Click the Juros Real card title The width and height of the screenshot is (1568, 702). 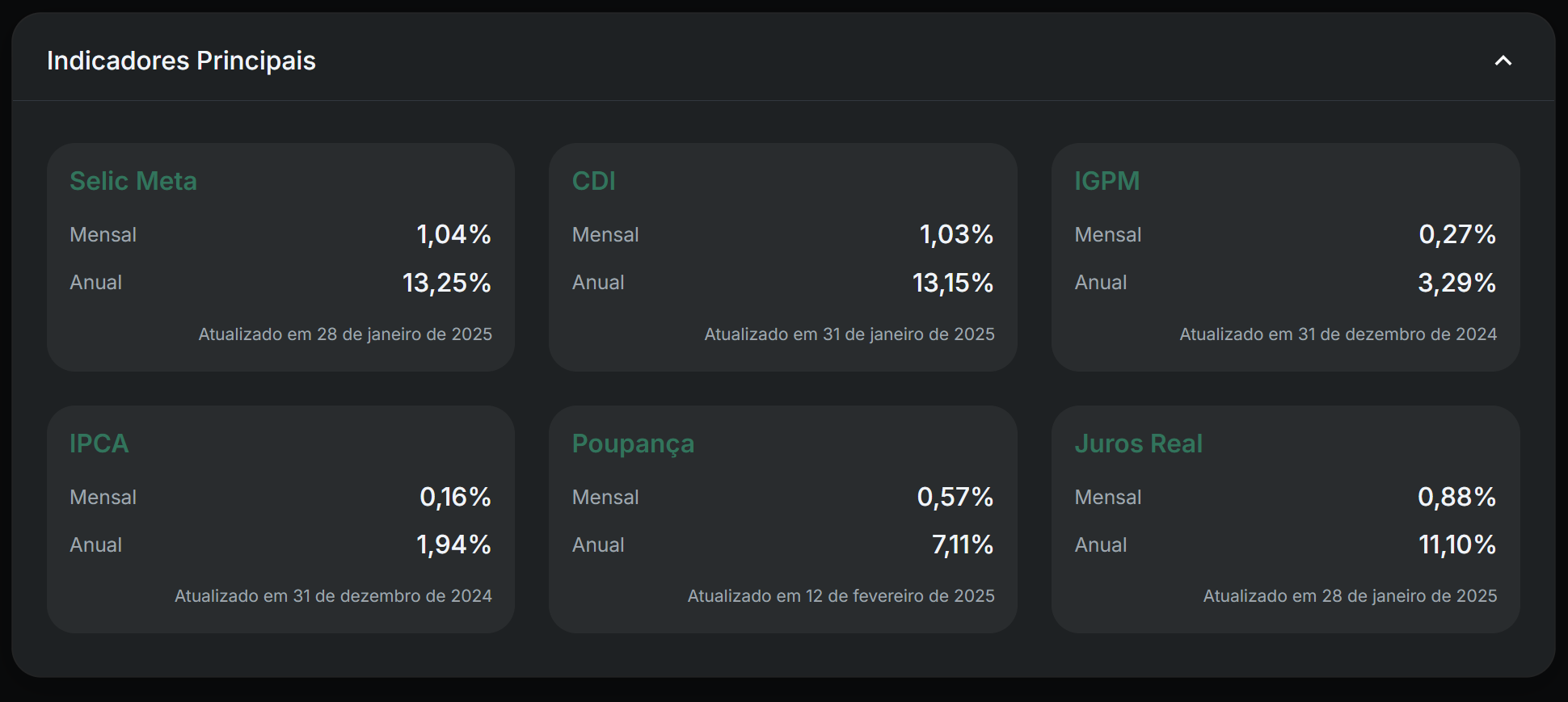(1138, 443)
